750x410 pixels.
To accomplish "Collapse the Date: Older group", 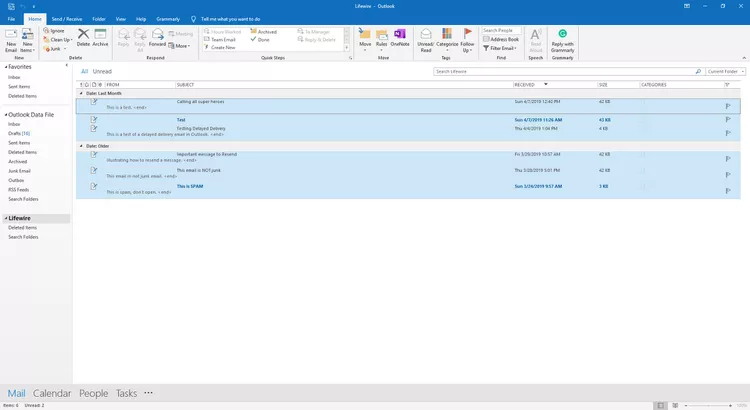I will (81, 146).
